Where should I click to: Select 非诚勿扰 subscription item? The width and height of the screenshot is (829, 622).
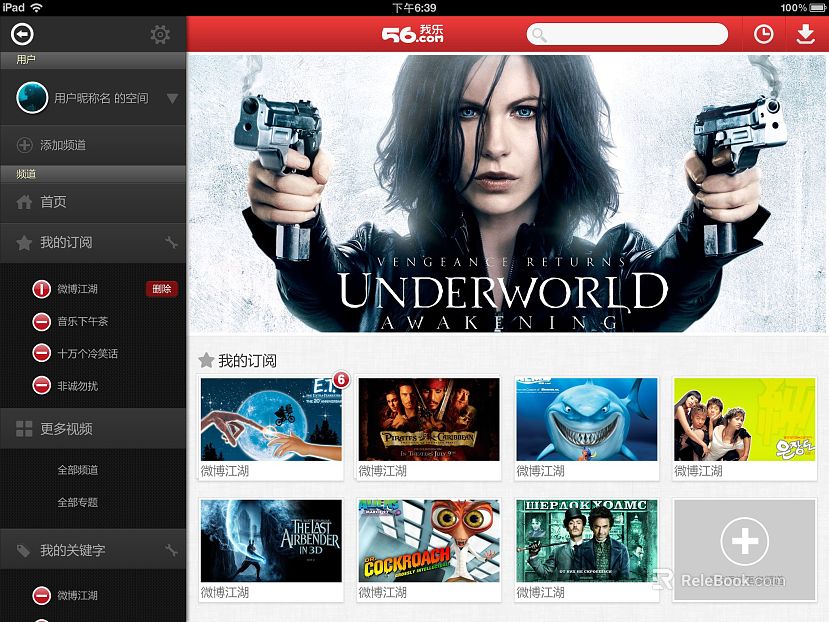[x=78, y=386]
